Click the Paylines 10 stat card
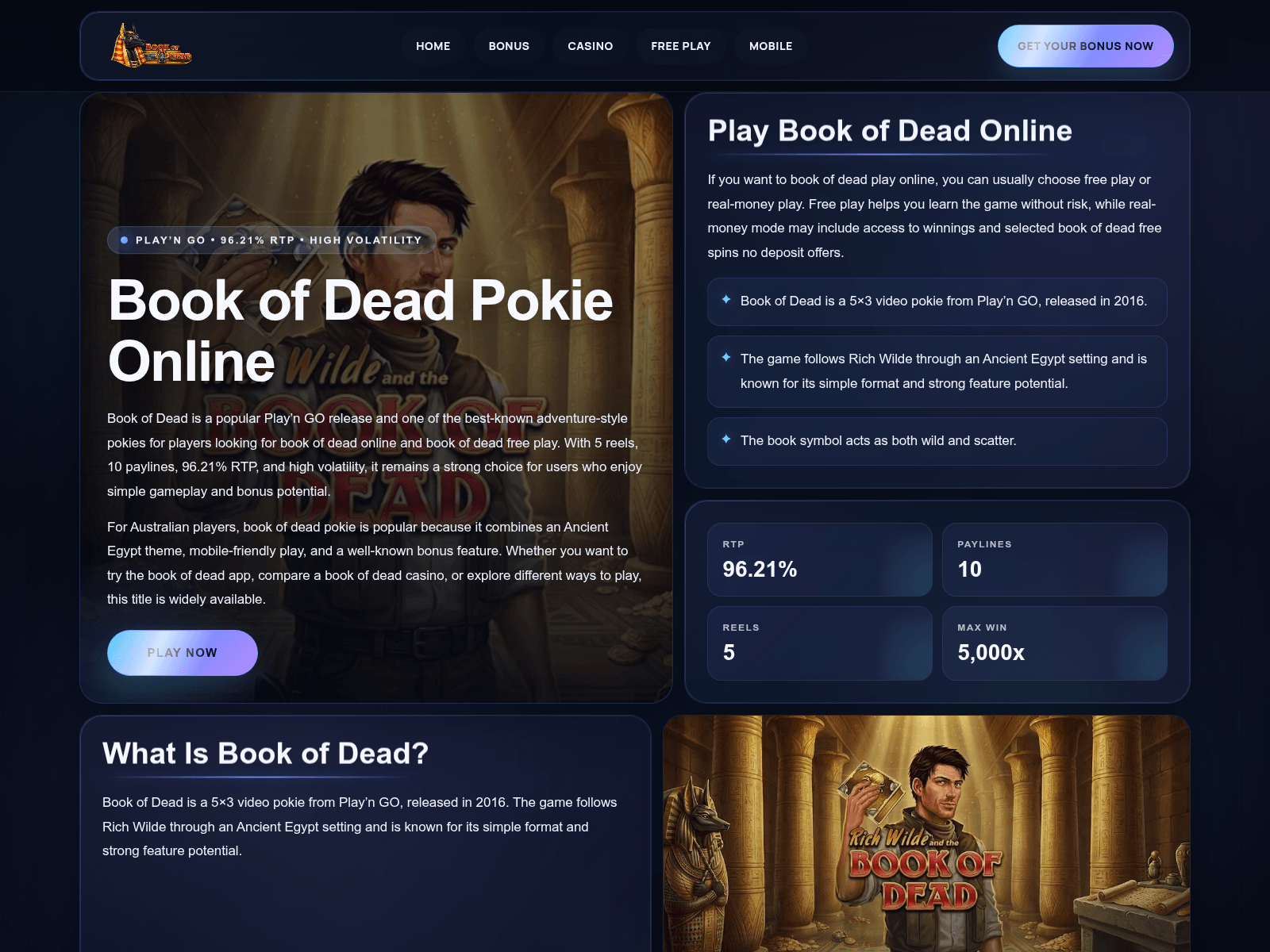The image size is (1270, 952). click(1055, 559)
